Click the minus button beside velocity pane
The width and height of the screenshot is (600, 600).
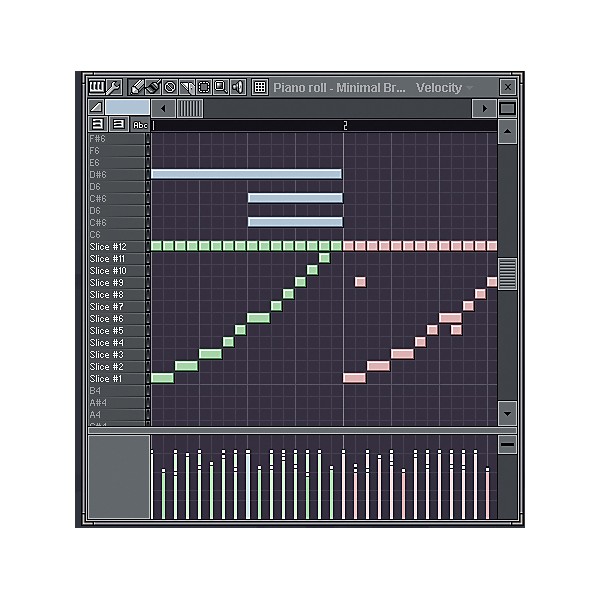[x=507, y=444]
